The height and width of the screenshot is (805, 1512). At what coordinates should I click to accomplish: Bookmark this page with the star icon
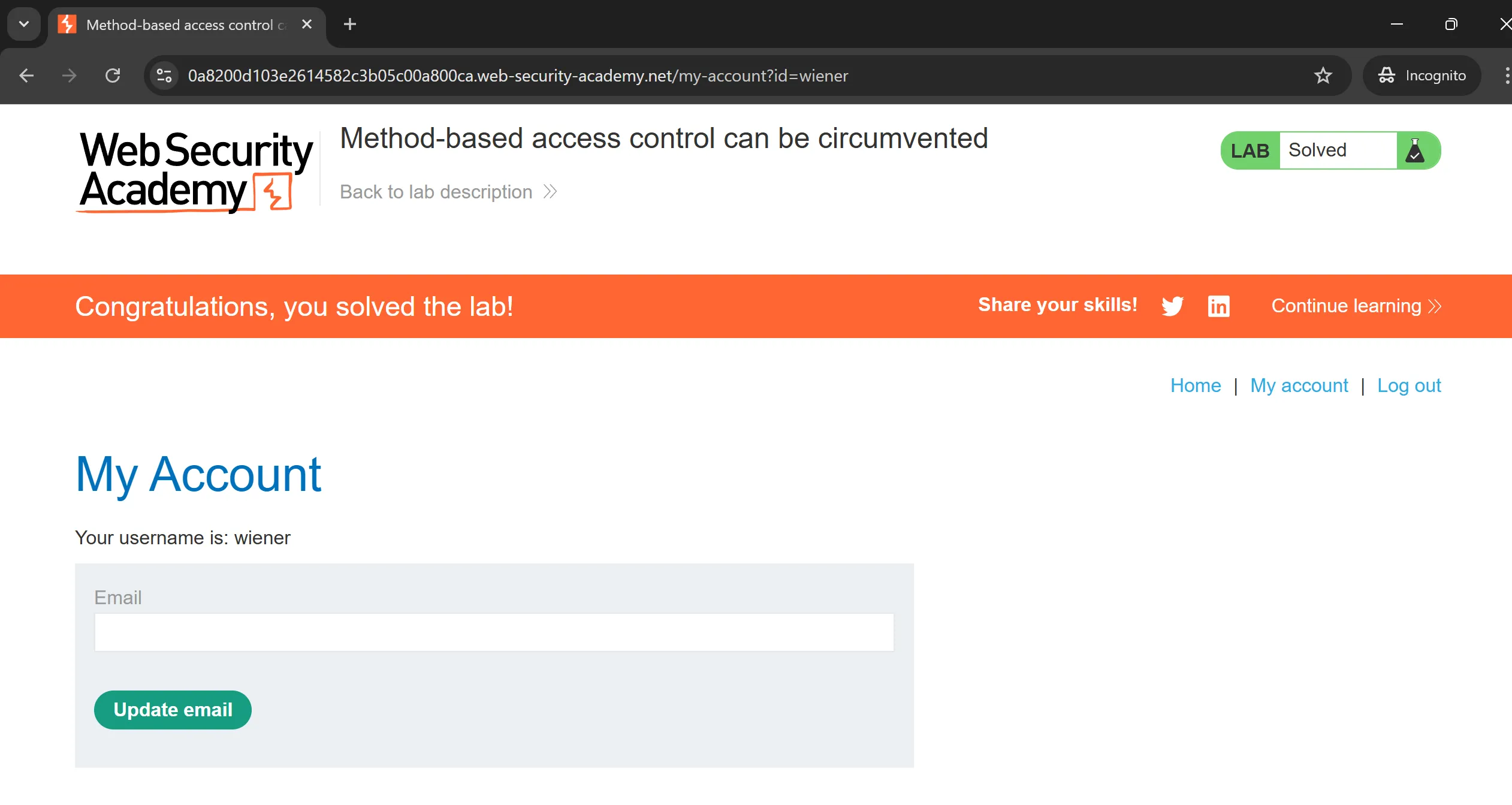point(1323,76)
